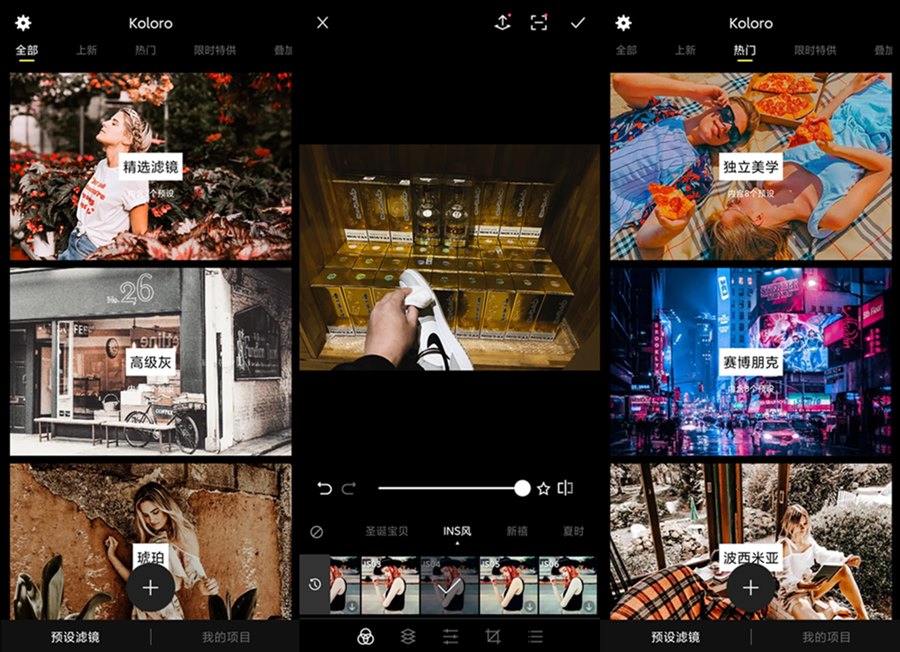Open the adjustment sliders tool icon
Screen dimensions: 900x652
pyautogui.click(x=450, y=635)
